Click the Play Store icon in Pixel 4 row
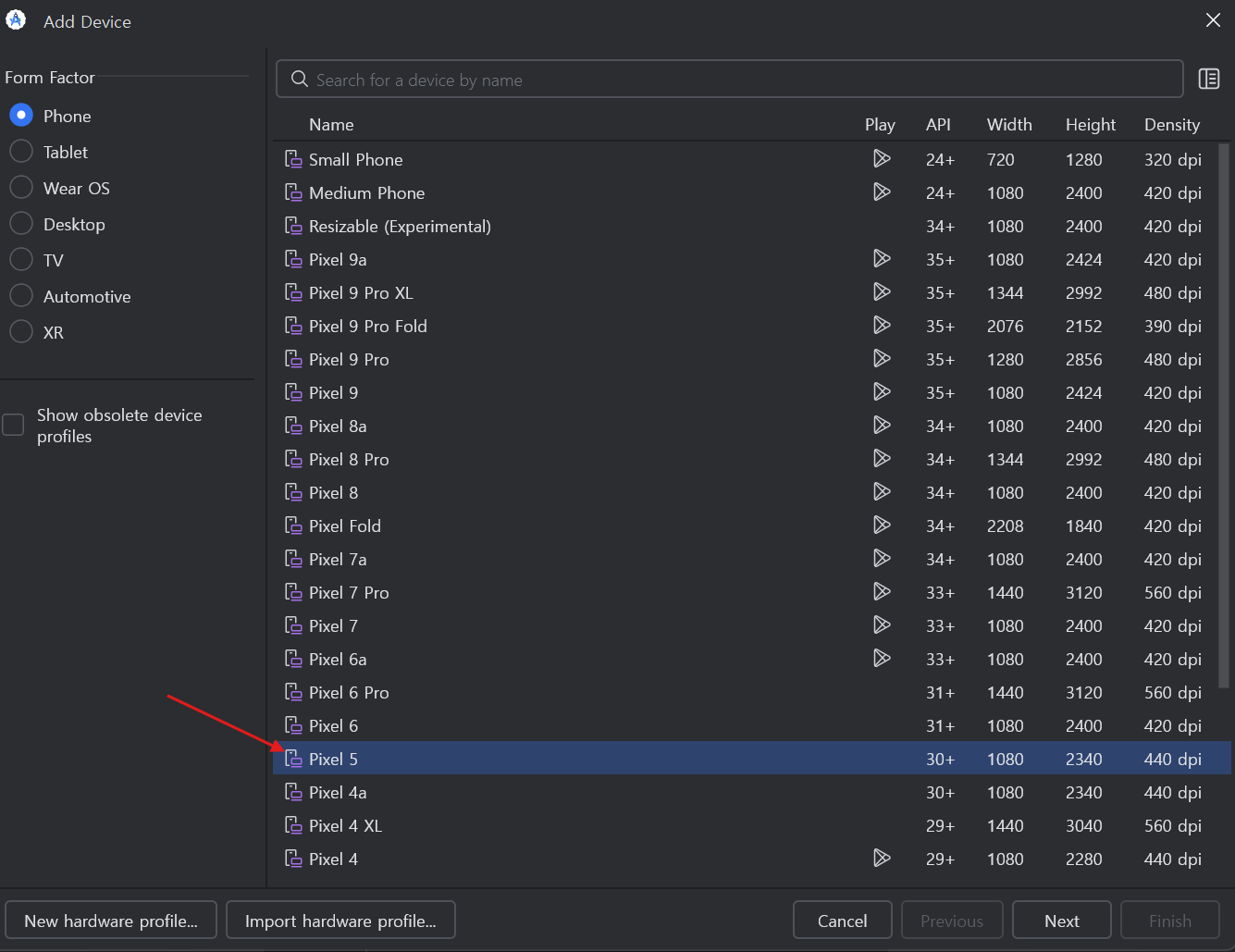Screen dimensions: 1235x952 click(882, 859)
